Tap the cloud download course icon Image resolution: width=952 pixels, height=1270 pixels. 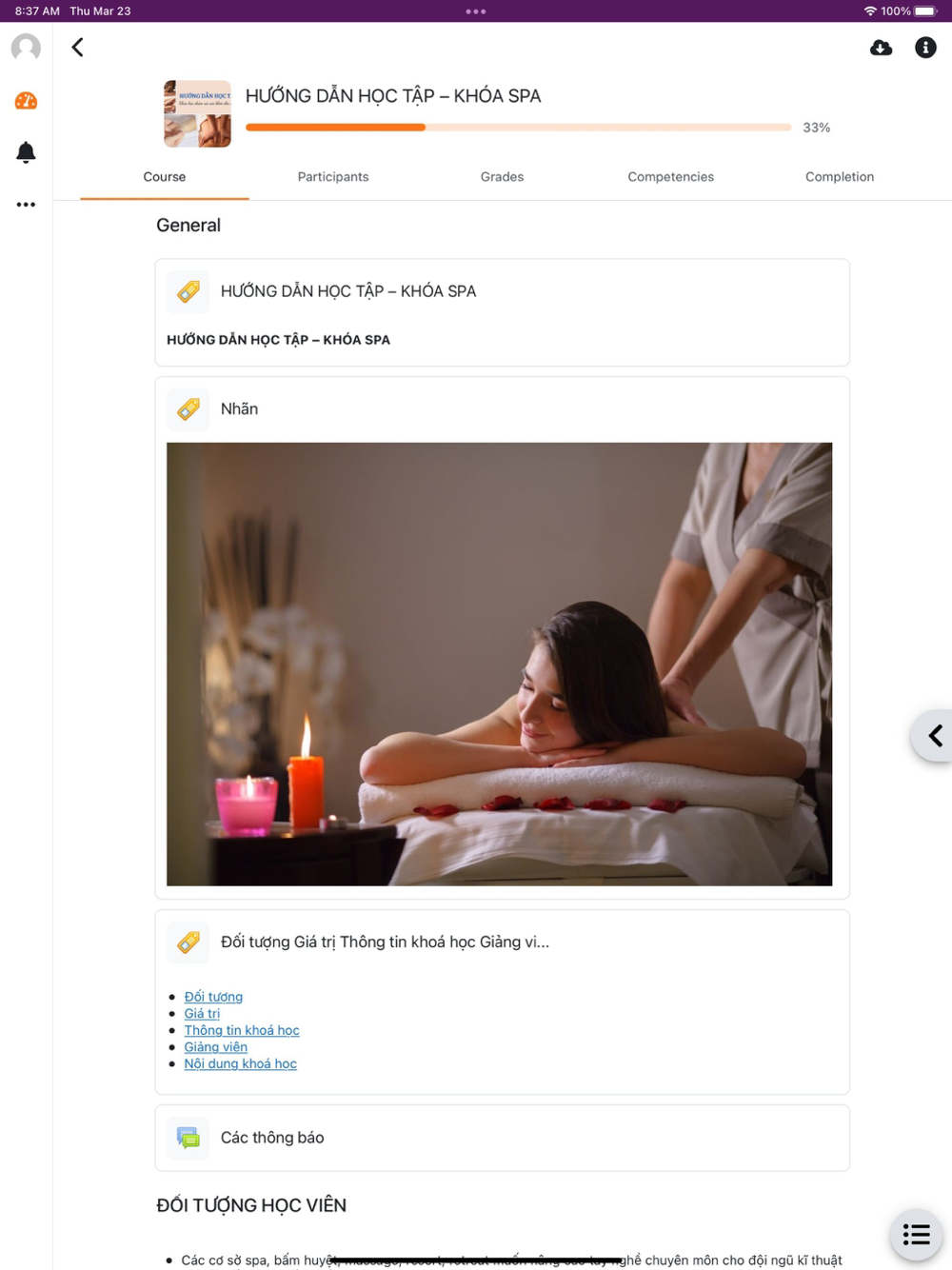[x=882, y=48]
